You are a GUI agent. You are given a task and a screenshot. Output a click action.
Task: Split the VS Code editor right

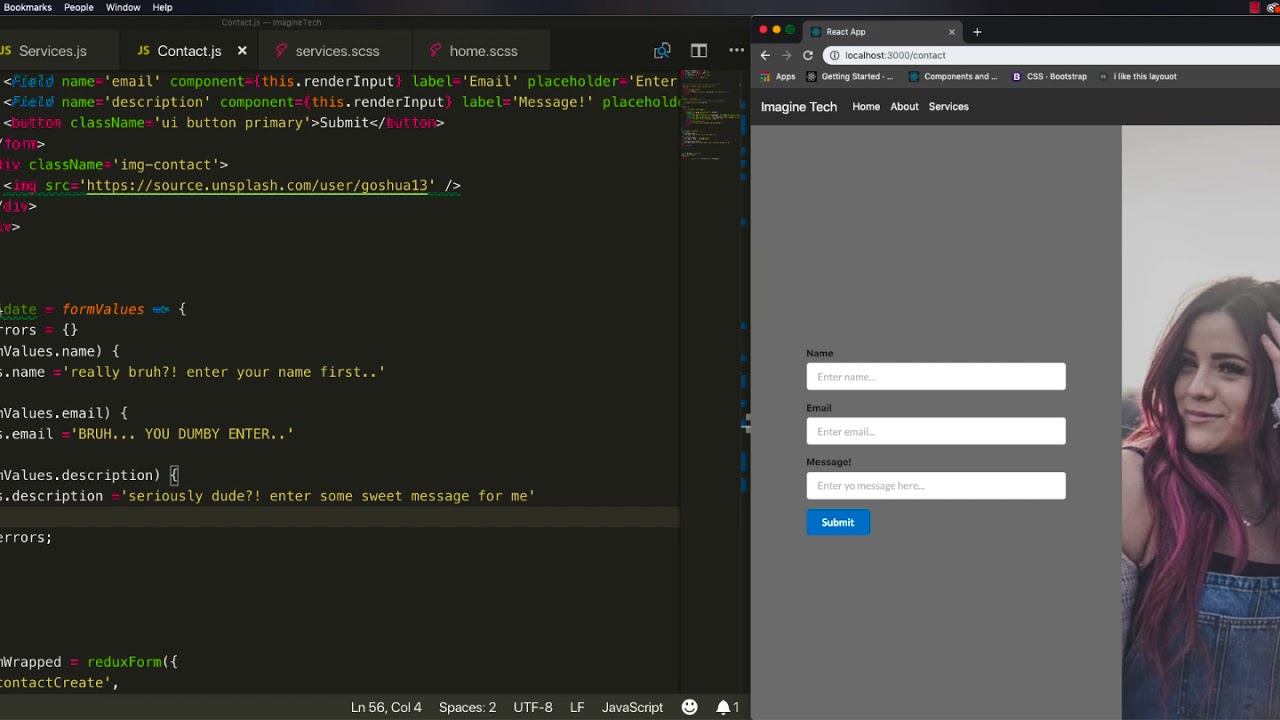[x=699, y=51]
